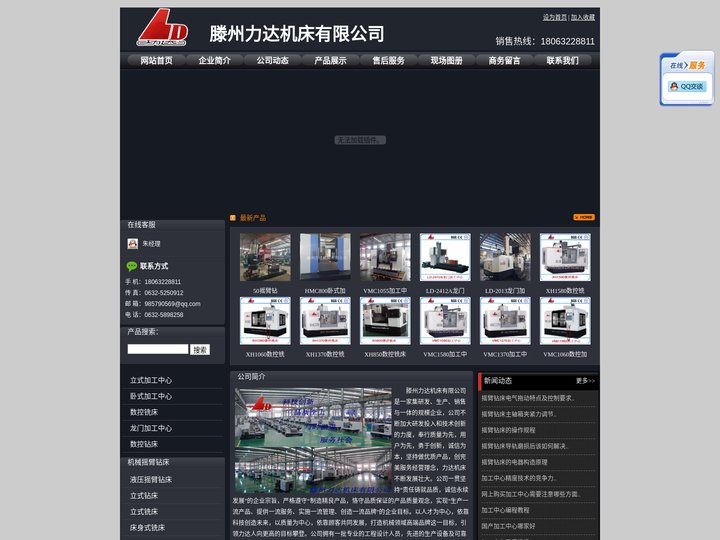The image size is (720, 540).
Task: Open the 商务留言 nav item
Action: 504,60
